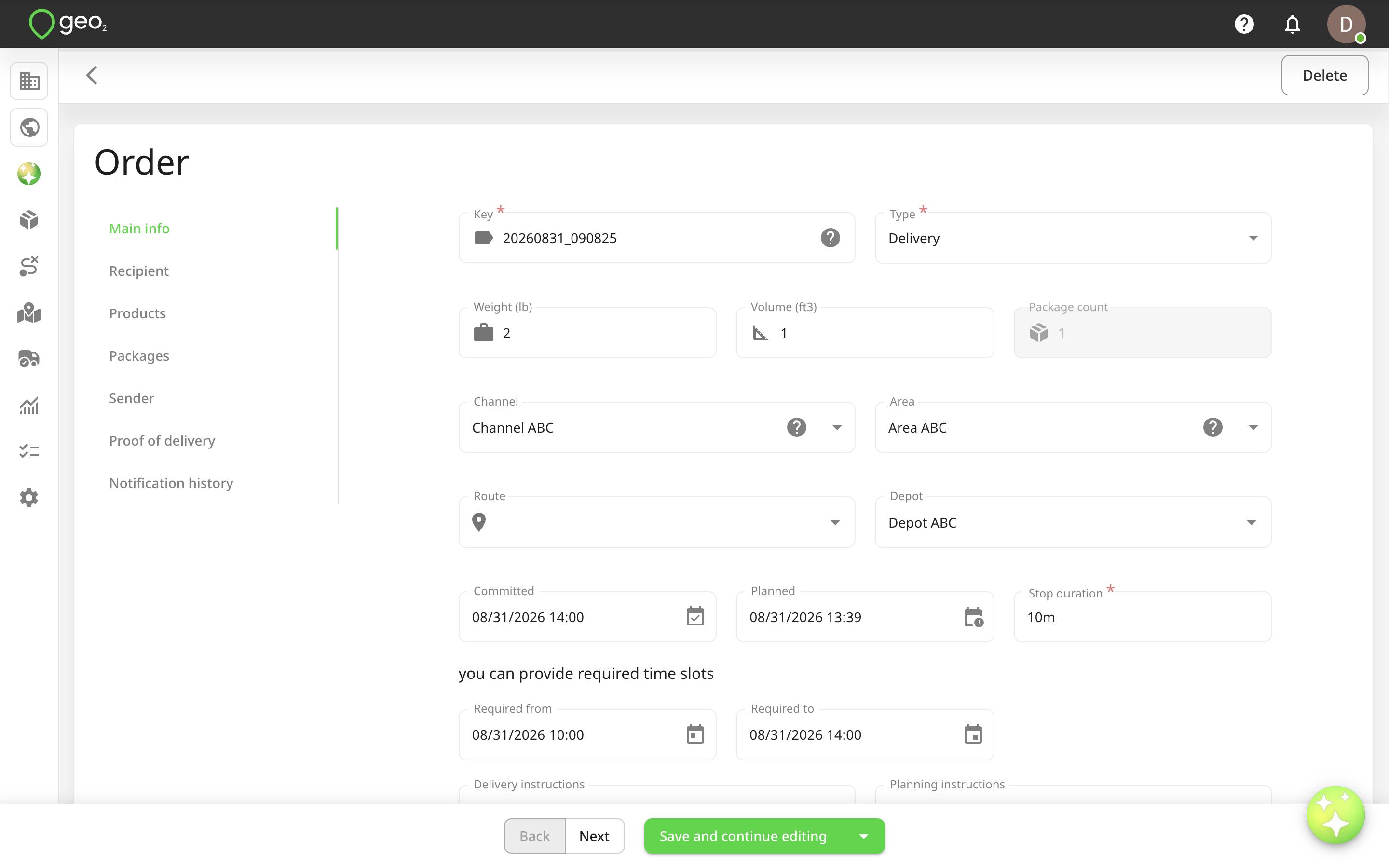Viewport: 1389px width, 868px height.
Task: Click the Key field help icon
Action: [x=830, y=238]
